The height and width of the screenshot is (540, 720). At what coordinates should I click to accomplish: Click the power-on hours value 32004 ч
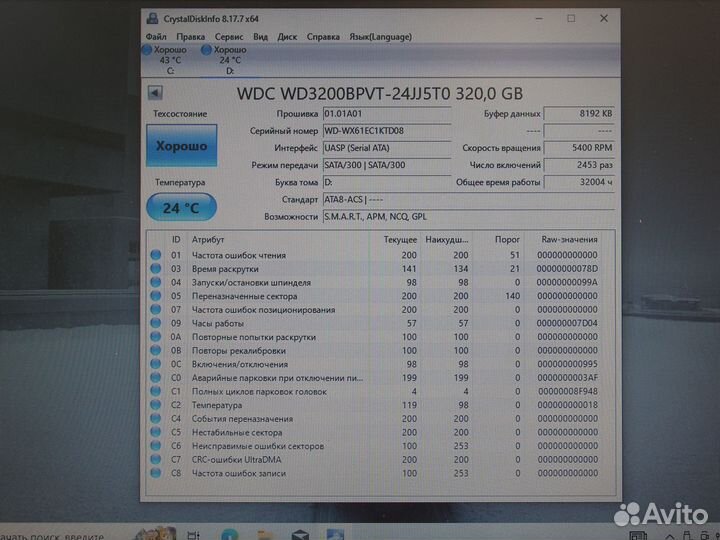pos(579,182)
